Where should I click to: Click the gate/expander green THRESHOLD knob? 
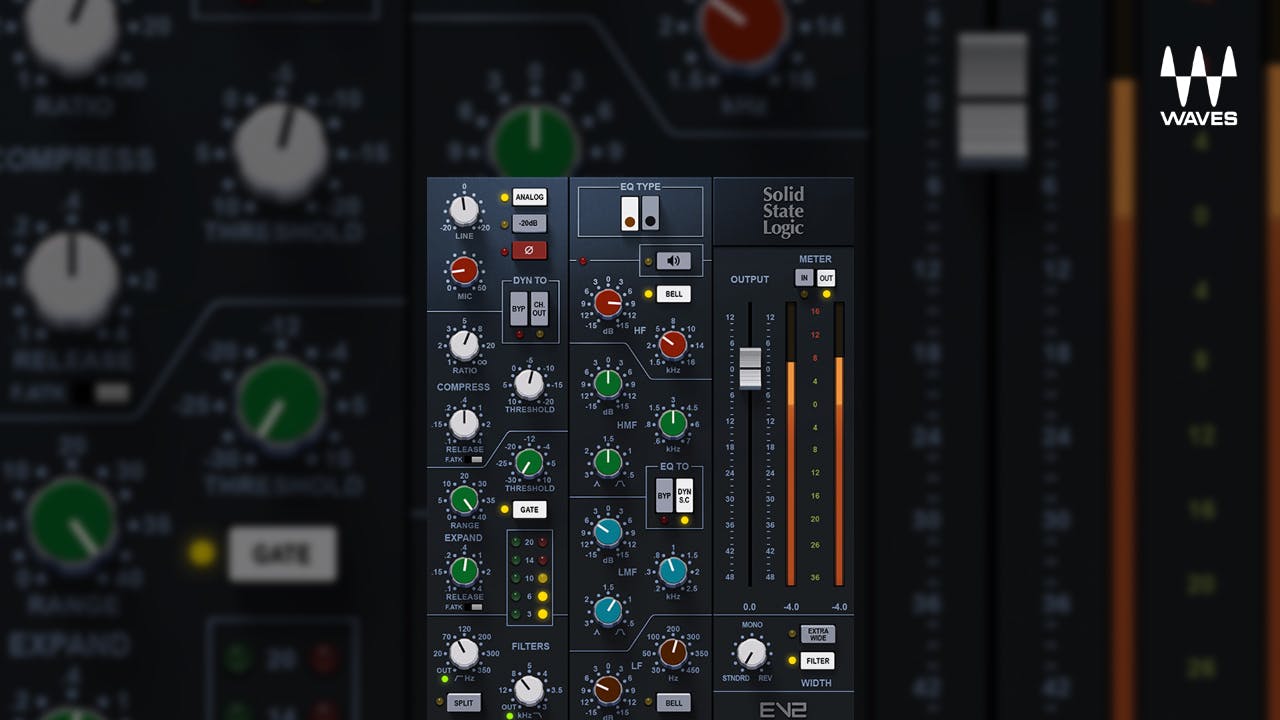529,463
